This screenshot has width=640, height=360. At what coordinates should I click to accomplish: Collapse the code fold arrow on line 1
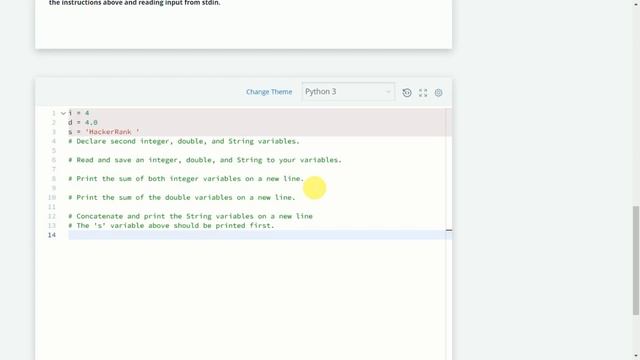click(x=63, y=113)
